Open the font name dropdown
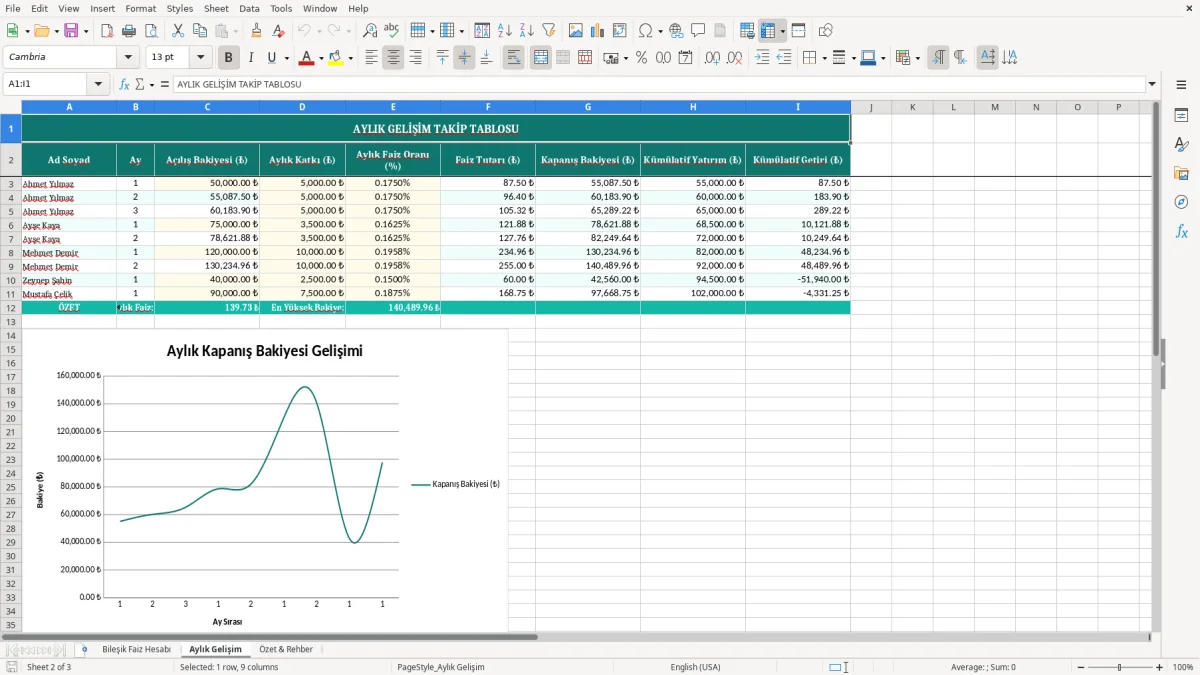 pyautogui.click(x=128, y=58)
